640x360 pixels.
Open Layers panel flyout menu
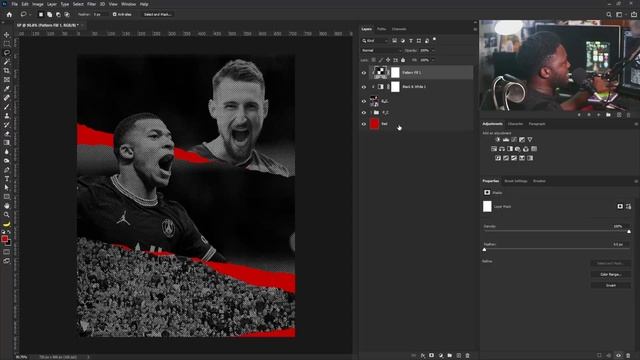pos(475,29)
